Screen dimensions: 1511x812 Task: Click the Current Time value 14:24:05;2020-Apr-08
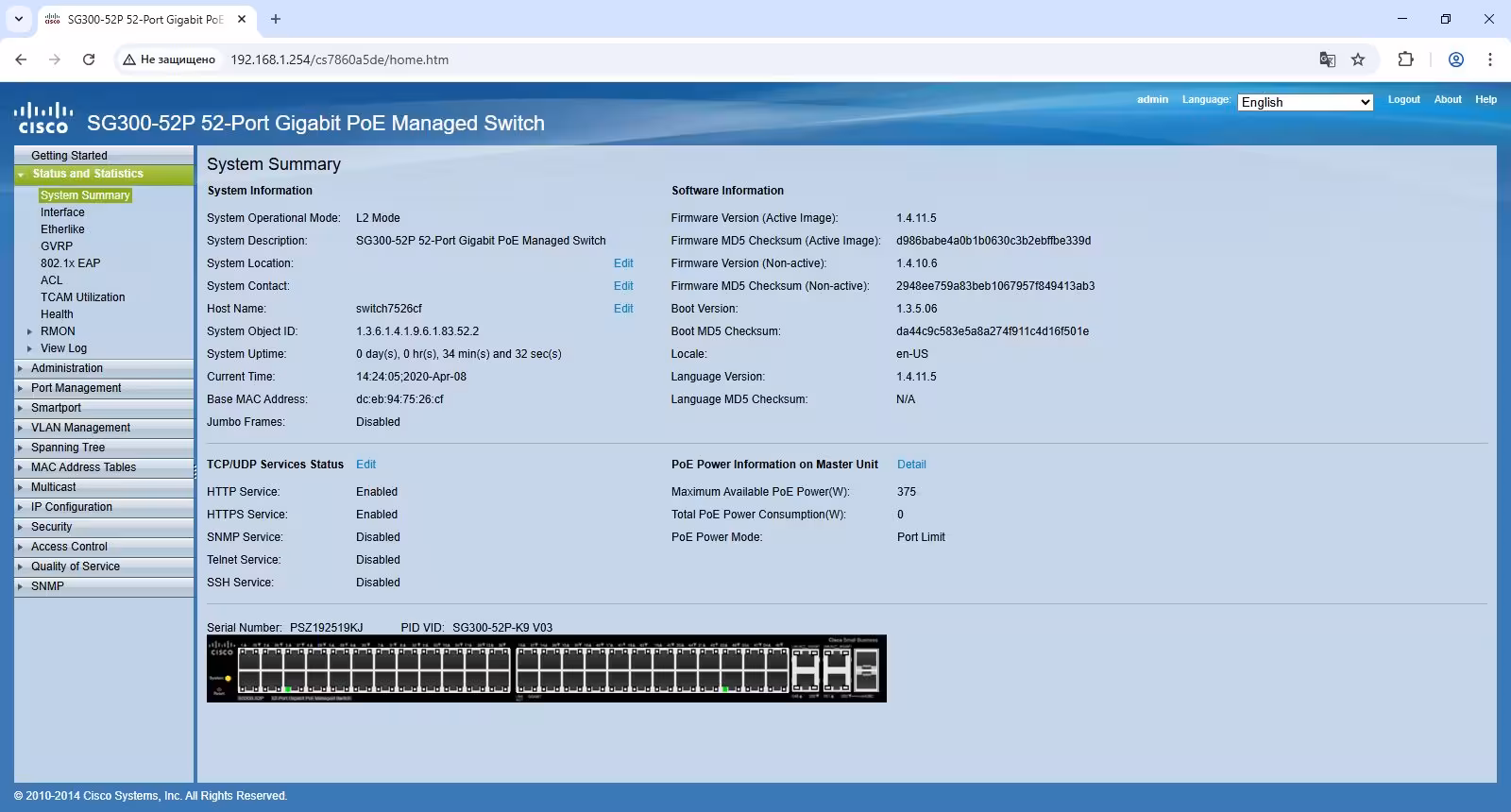click(x=411, y=377)
